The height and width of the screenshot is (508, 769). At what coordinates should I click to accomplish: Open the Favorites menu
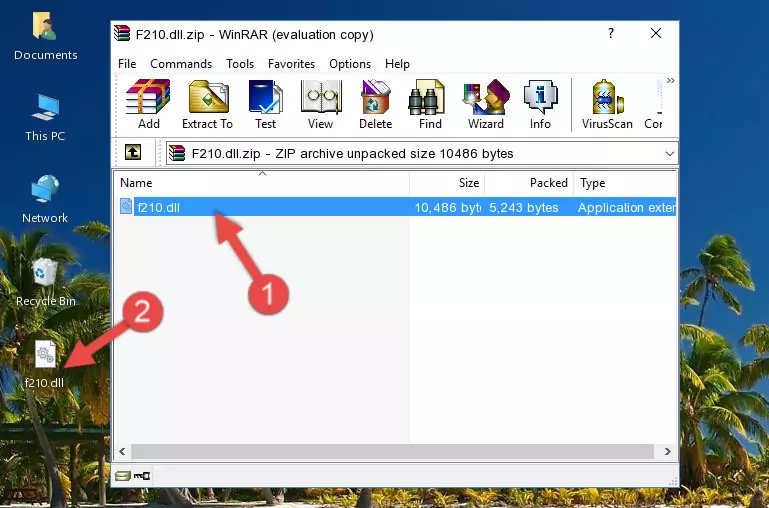(x=291, y=64)
